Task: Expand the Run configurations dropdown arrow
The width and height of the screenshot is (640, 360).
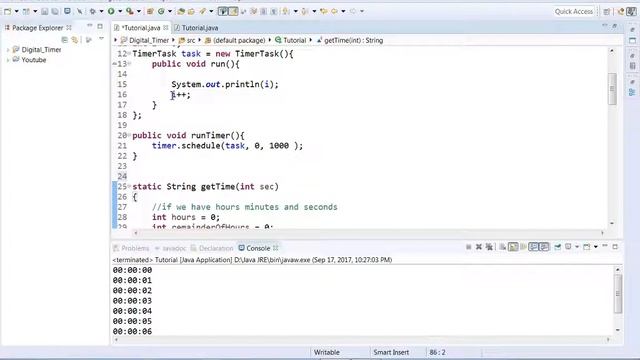Action: coord(120,11)
